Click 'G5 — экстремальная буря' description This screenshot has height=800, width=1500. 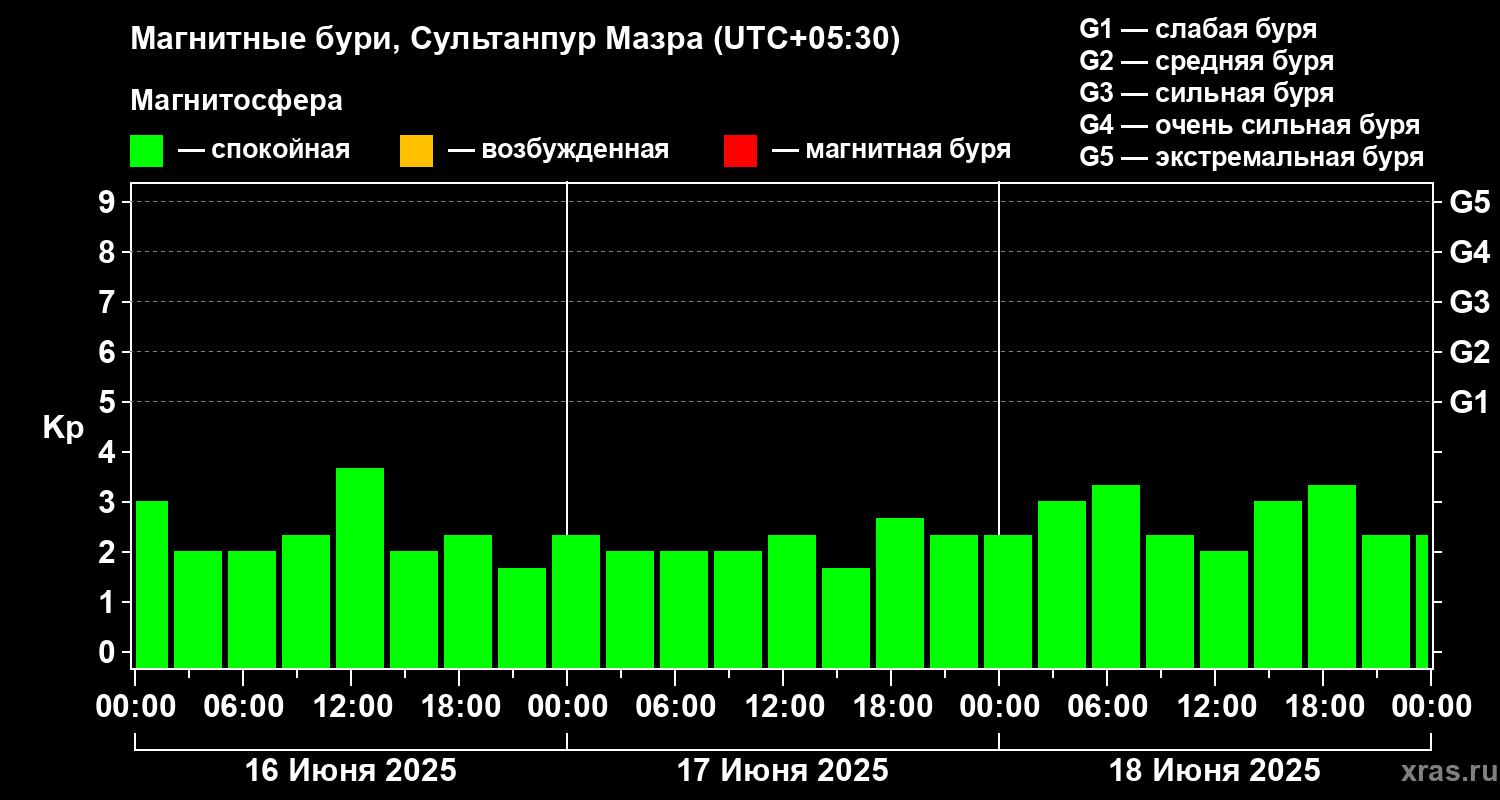point(1252,157)
